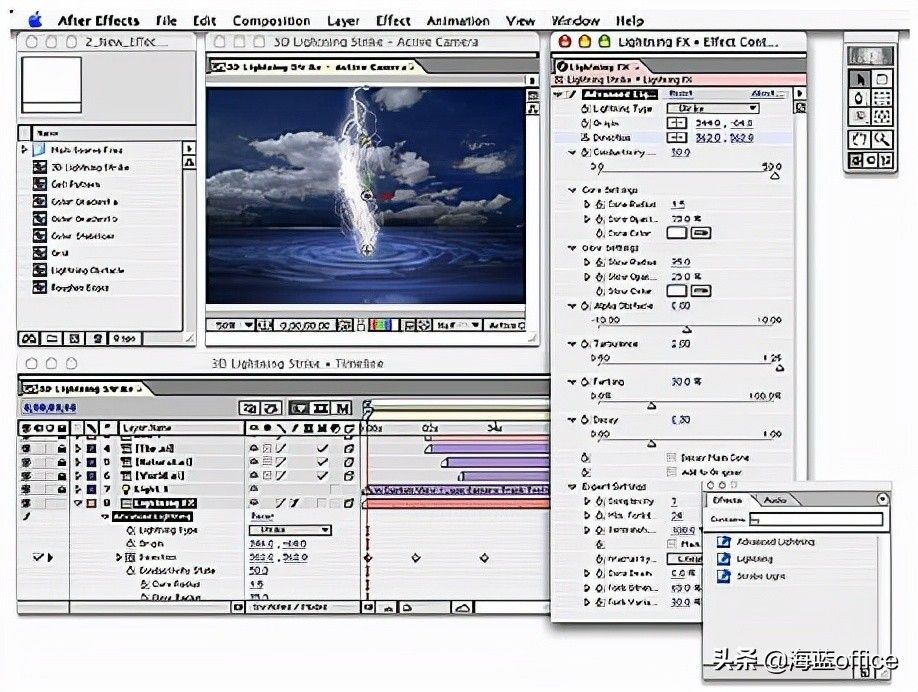The height and width of the screenshot is (692, 918).
Task: Click the Switches / Modes button in Timeline
Action: 289,607
